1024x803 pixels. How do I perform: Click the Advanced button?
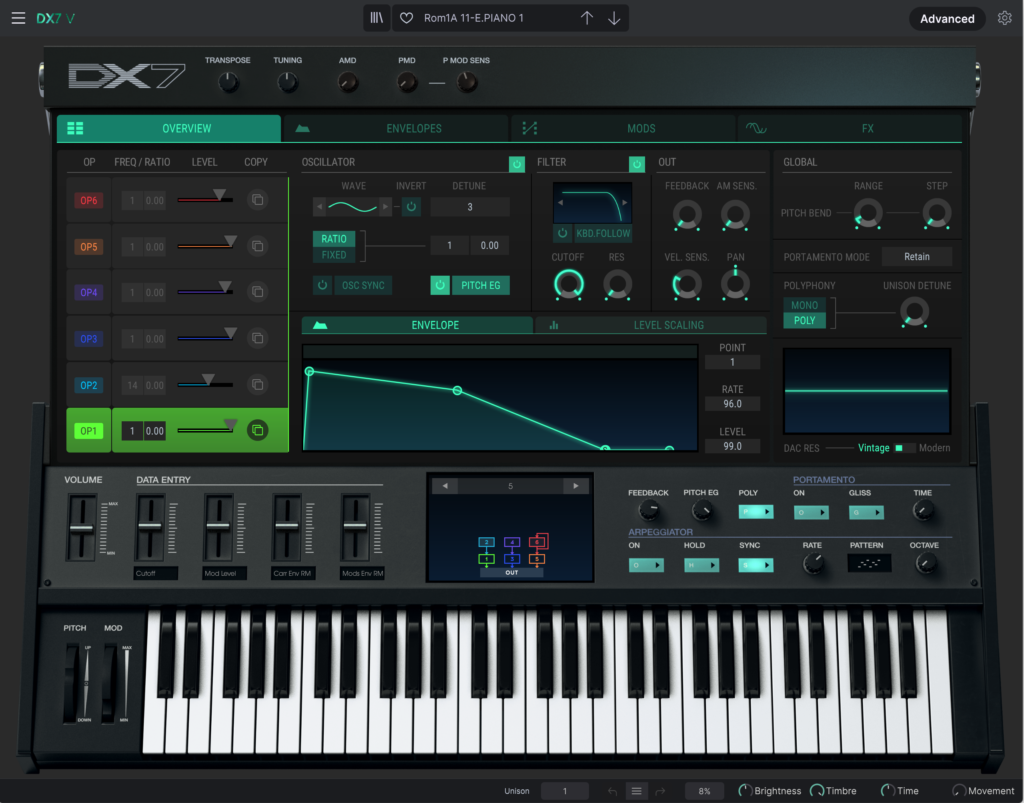pyautogui.click(x=946, y=18)
